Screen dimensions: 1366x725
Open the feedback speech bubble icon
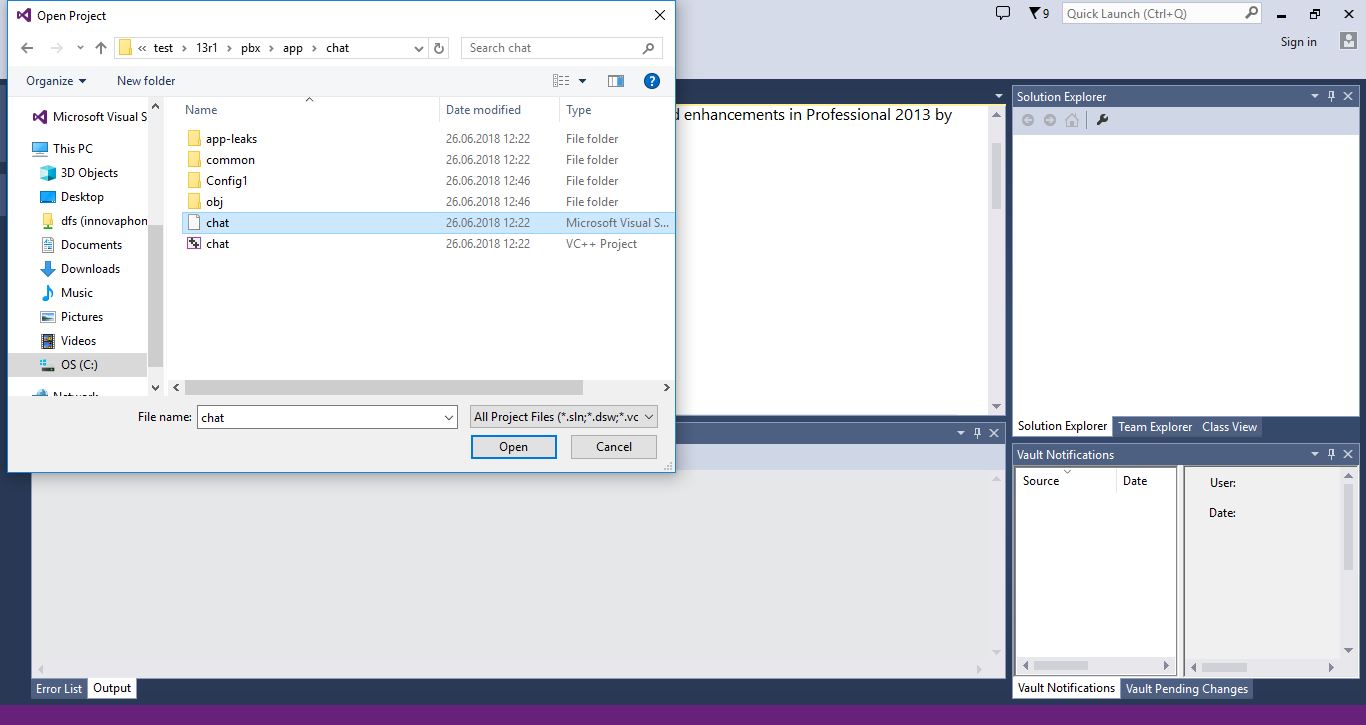(x=1003, y=13)
